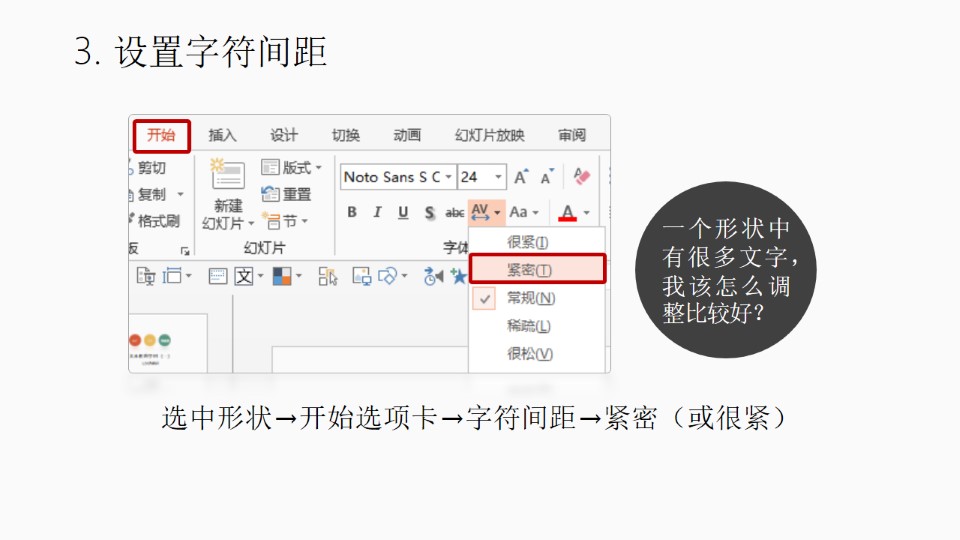Screen dimensions: 960x540
Task: Click the Bold formatting icon
Action: [x=352, y=212]
